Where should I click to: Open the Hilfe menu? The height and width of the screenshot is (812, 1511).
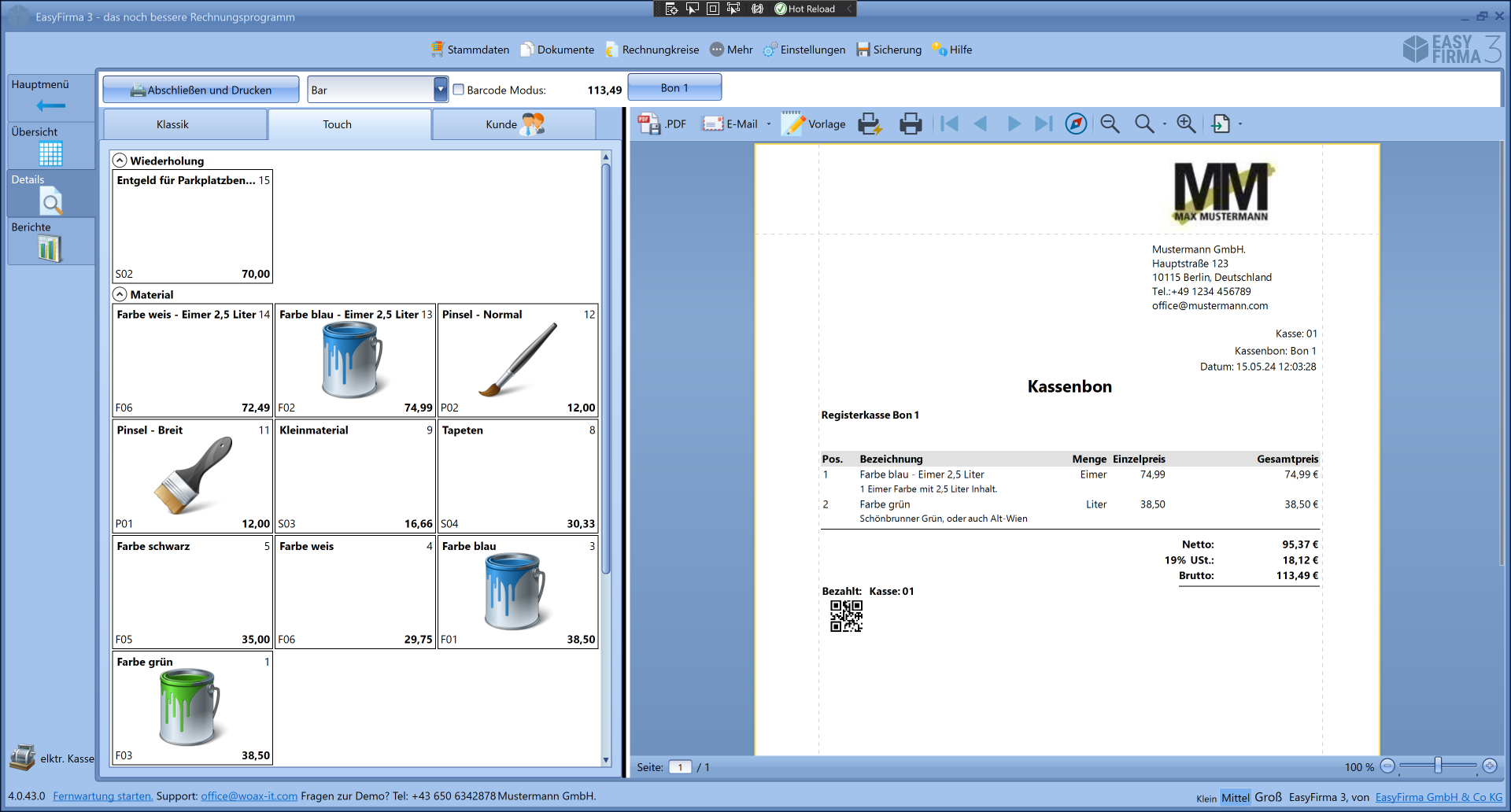point(951,50)
